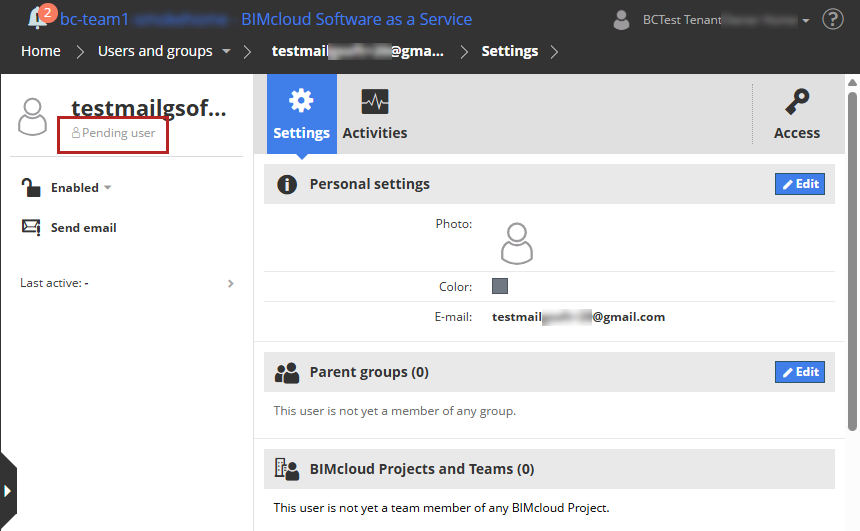Expand the collapsed left side panel arrow
The height and width of the screenshot is (531, 860).
tap(8, 491)
